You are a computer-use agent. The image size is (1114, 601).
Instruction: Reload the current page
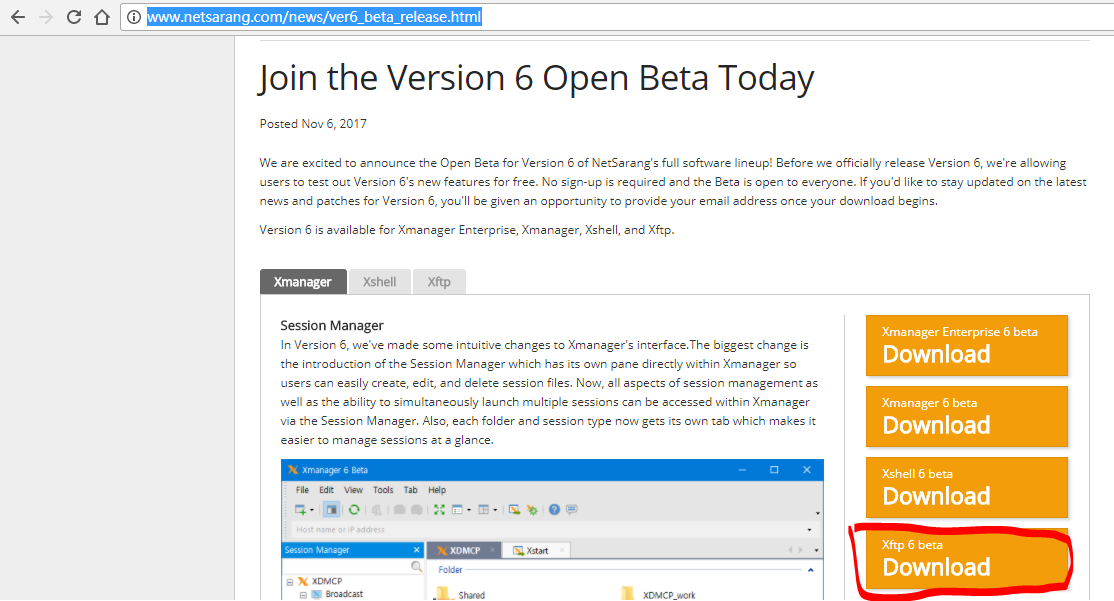click(x=74, y=17)
